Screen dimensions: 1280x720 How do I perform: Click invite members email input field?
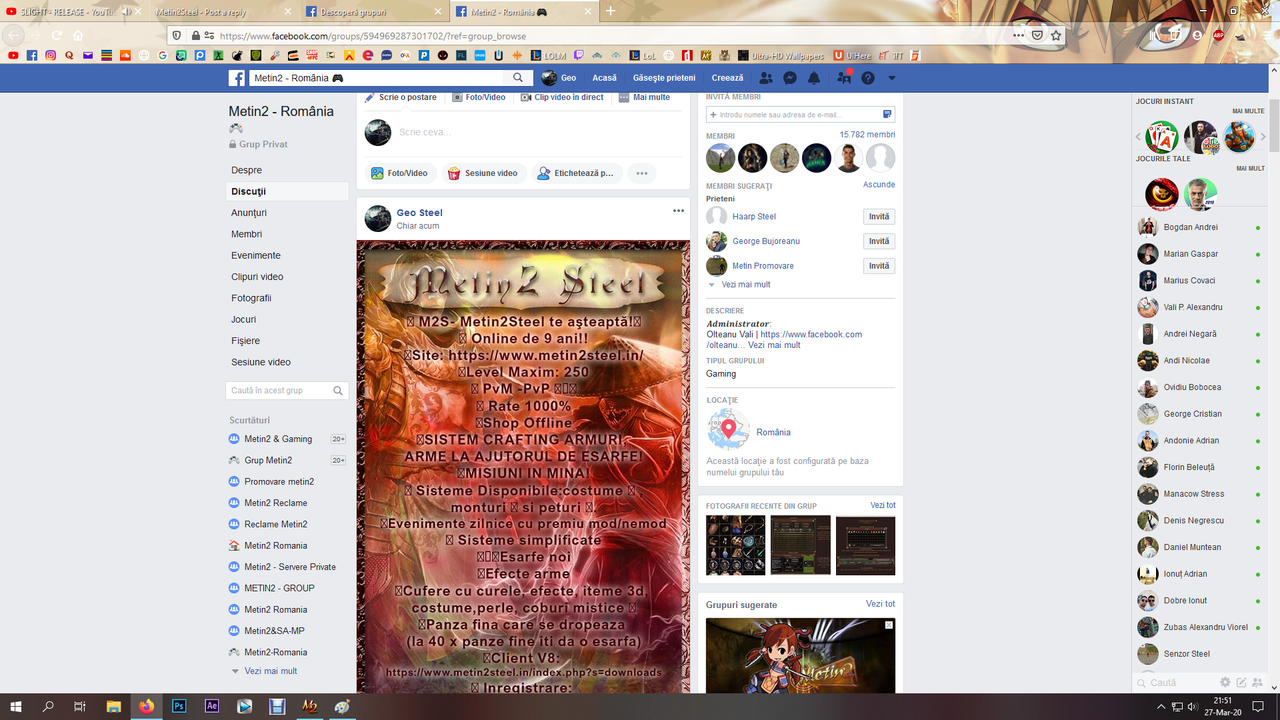pyautogui.click(x=800, y=115)
